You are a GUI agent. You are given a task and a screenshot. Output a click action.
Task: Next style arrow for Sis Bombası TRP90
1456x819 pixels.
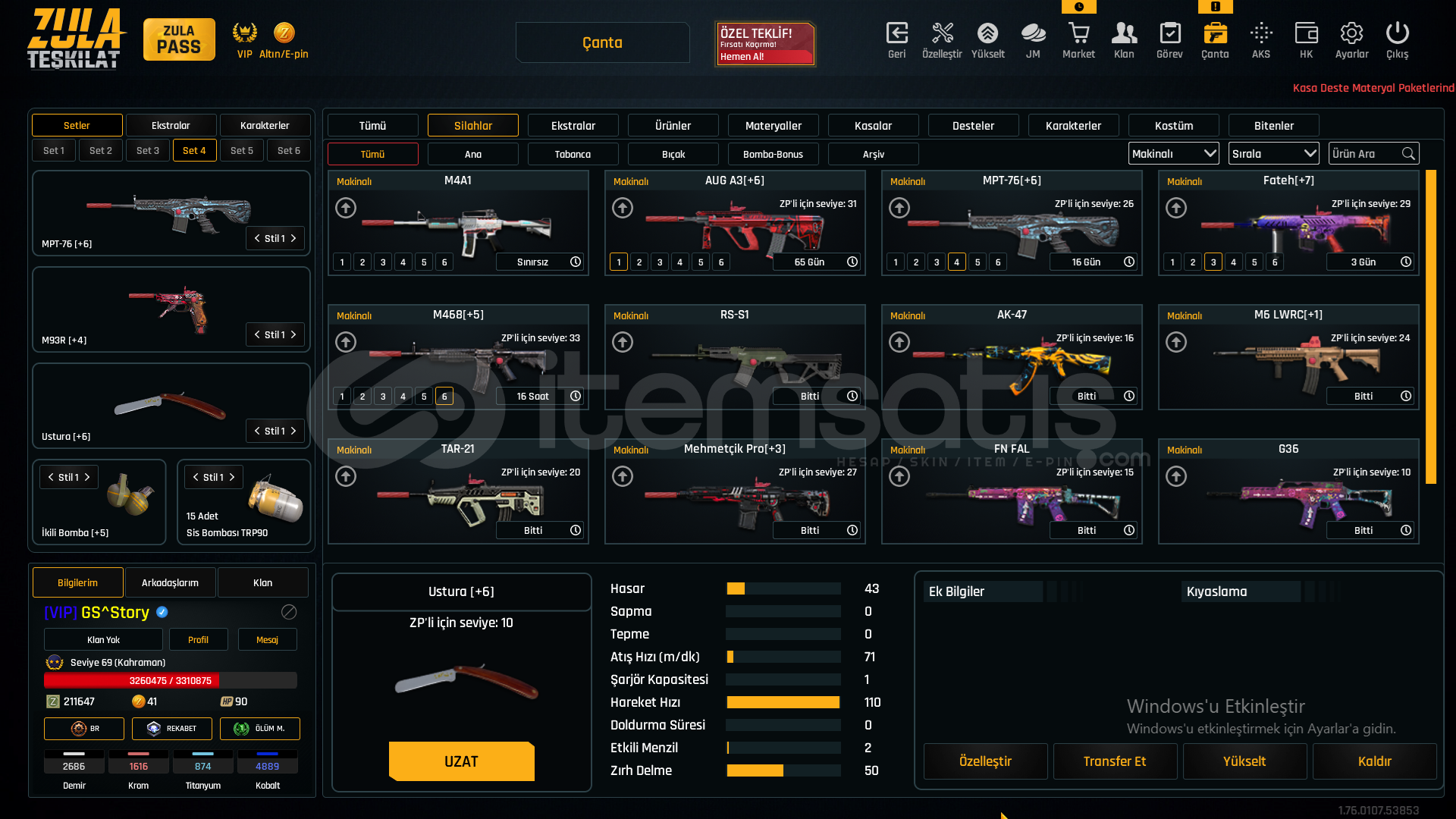(x=232, y=478)
